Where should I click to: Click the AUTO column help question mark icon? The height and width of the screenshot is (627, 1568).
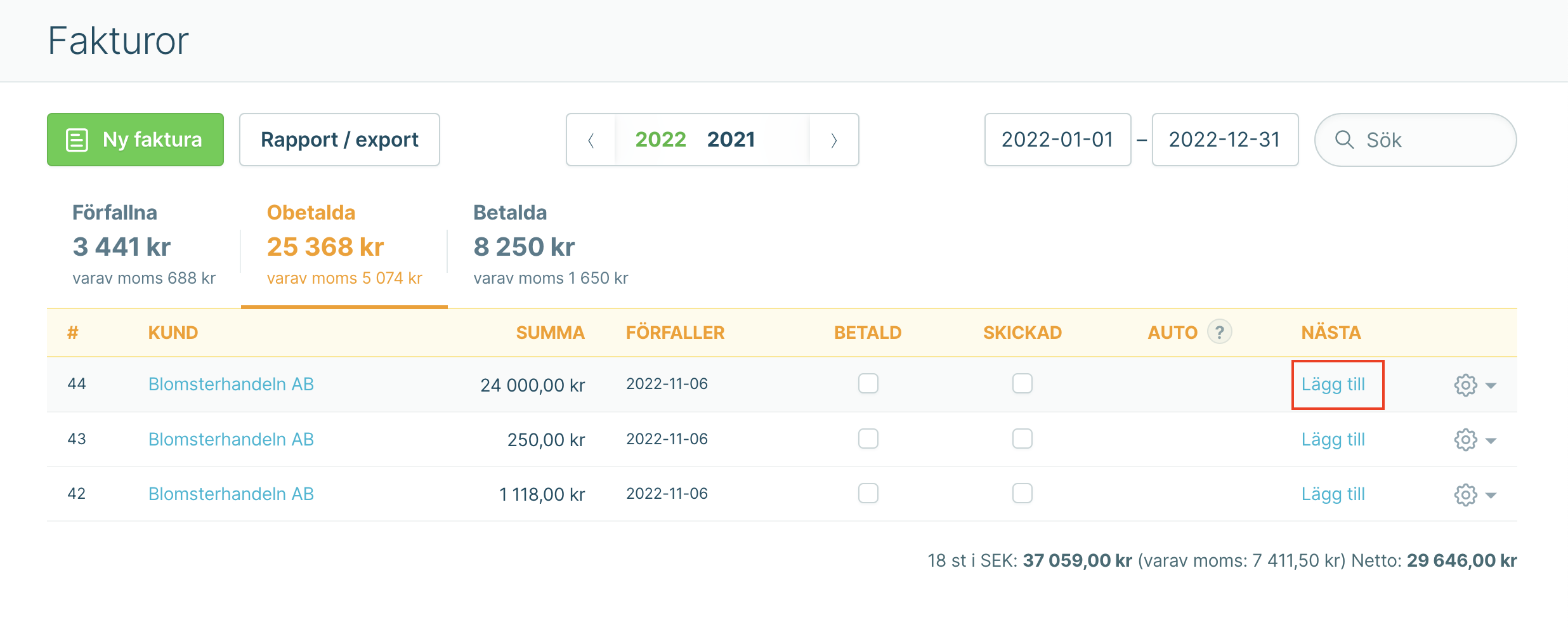tap(1219, 332)
